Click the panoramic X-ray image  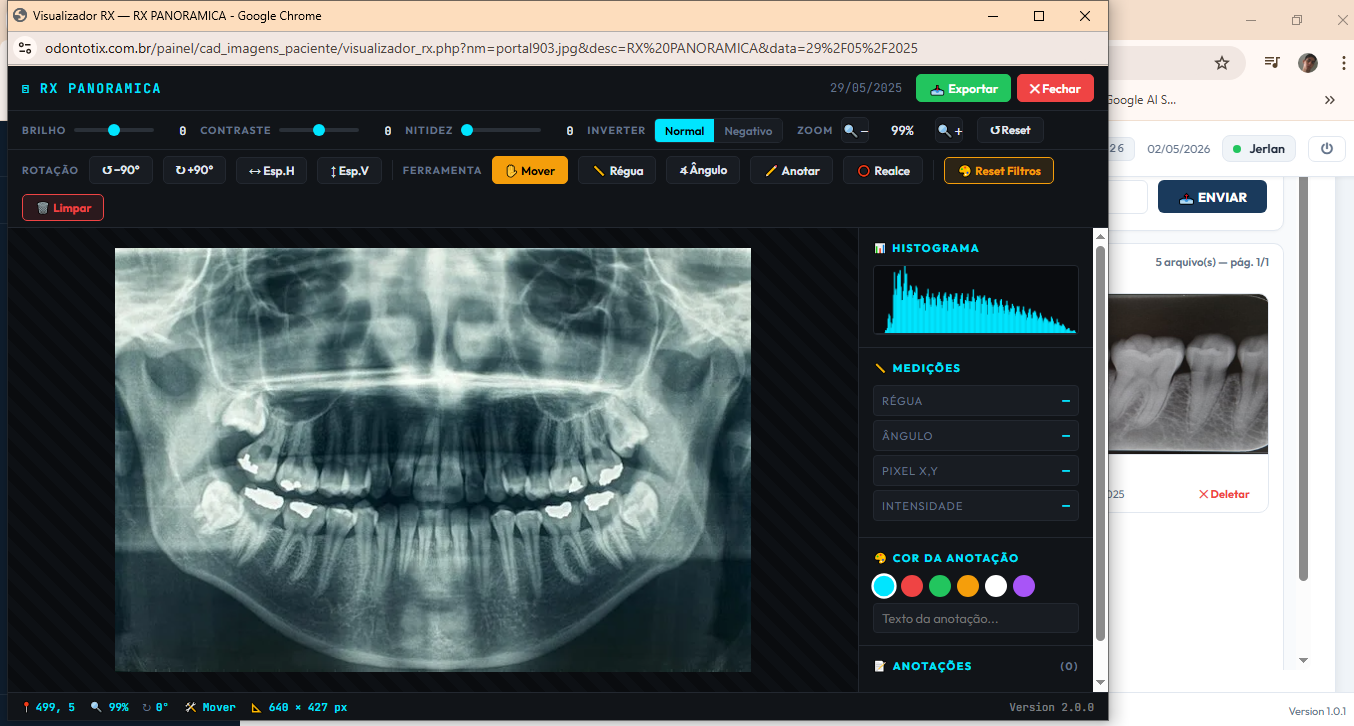(x=433, y=460)
